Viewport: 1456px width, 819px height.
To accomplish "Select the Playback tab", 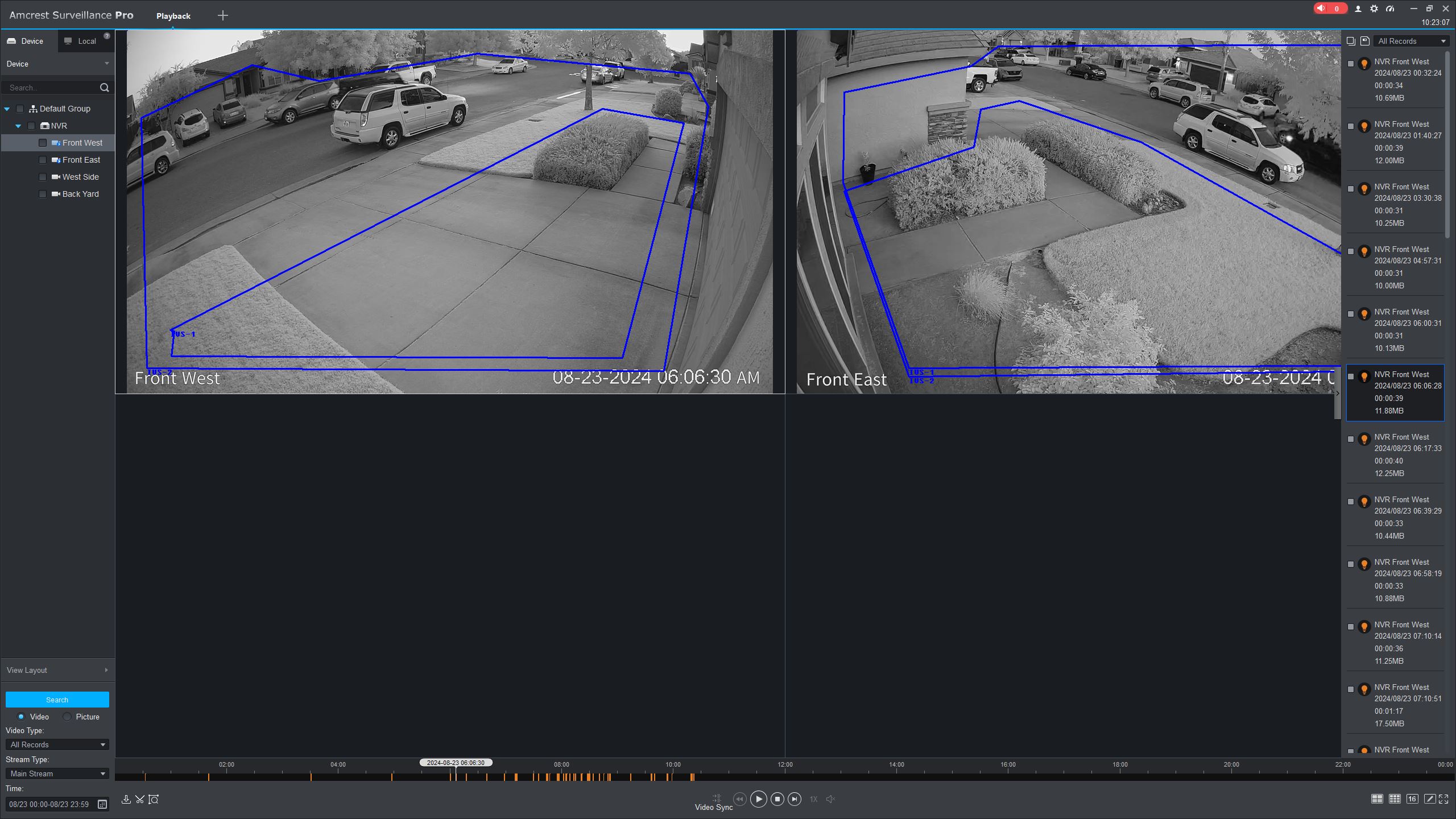I will (173, 16).
